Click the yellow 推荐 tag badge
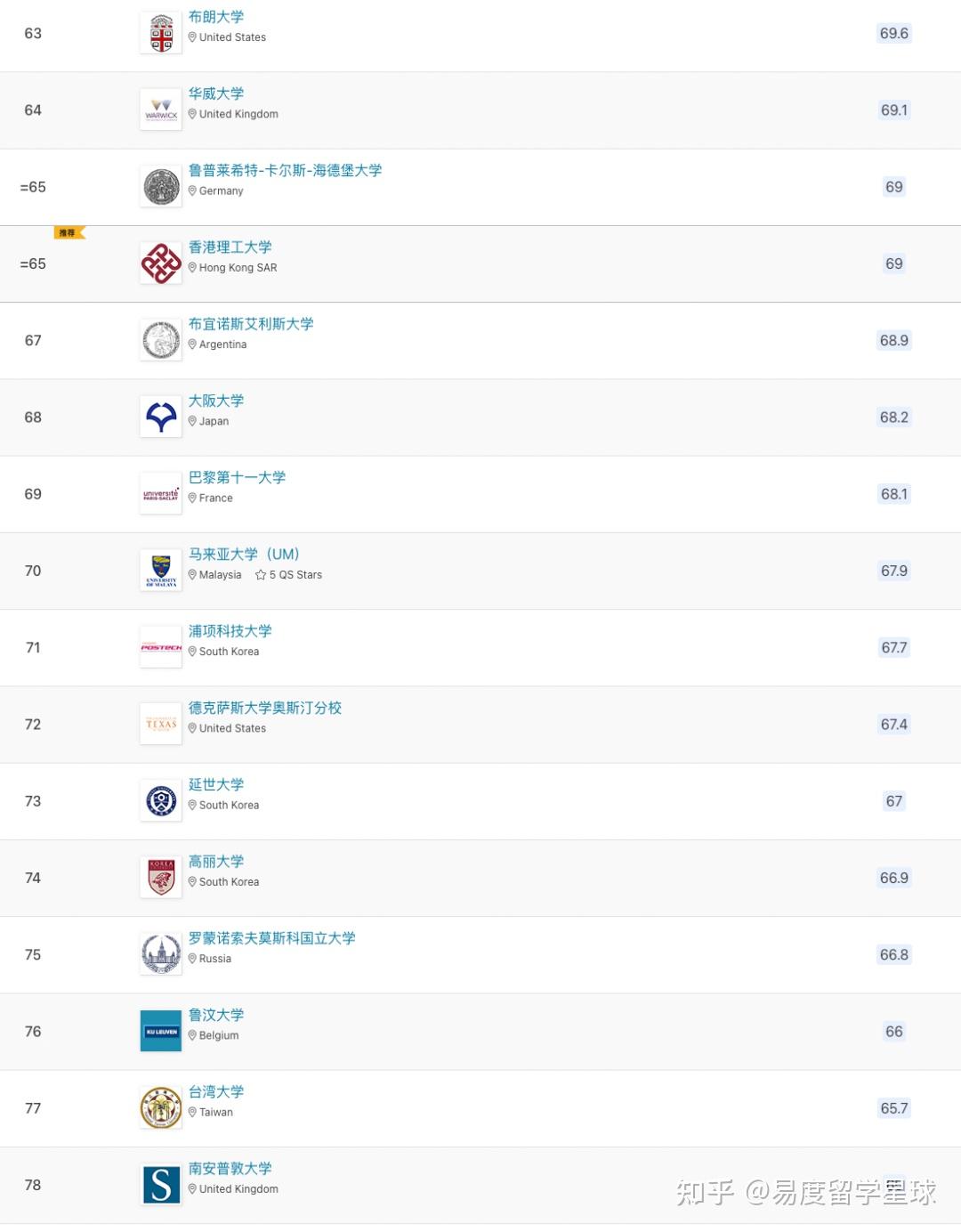 [x=69, y=233]
